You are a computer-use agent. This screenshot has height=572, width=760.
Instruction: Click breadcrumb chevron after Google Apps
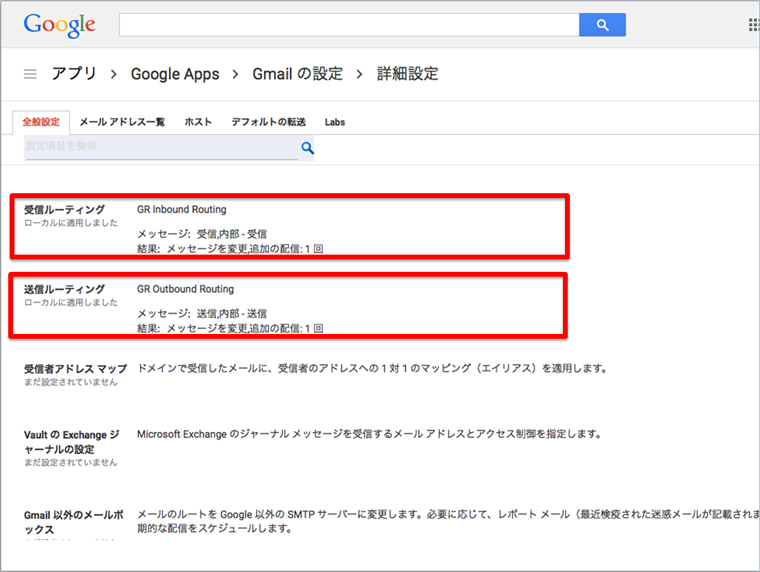coord(236,74)
